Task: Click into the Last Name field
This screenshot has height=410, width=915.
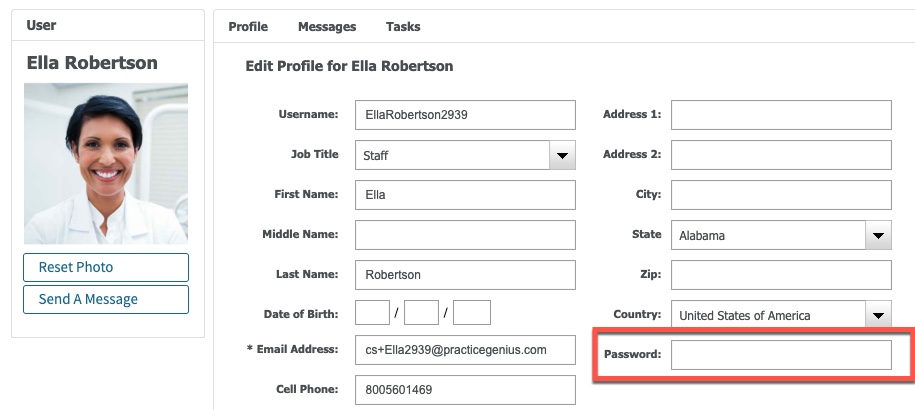Action: coord(465,275)
